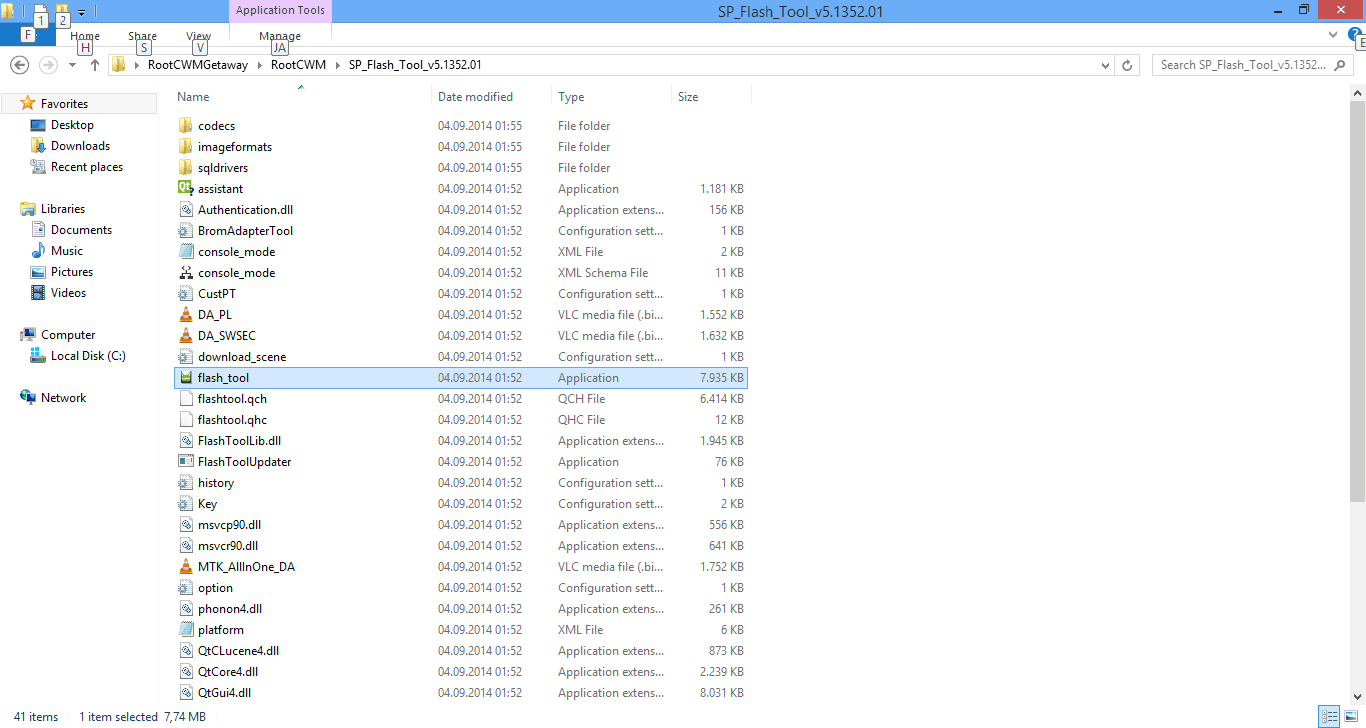Select Network in navigation pane

[63, 398]
